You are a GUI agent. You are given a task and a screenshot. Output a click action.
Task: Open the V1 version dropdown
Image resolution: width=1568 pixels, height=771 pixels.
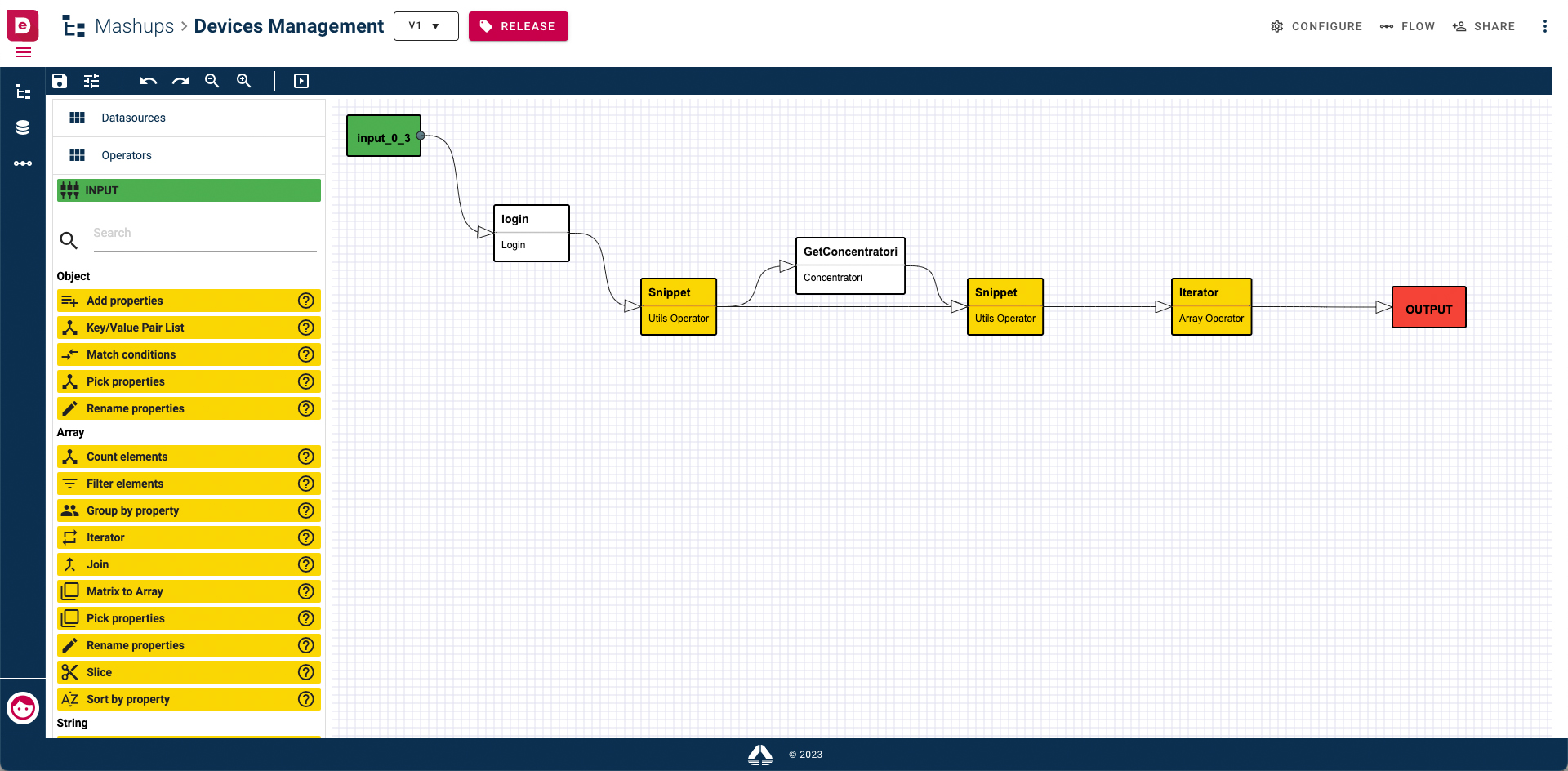pos(426,26)
